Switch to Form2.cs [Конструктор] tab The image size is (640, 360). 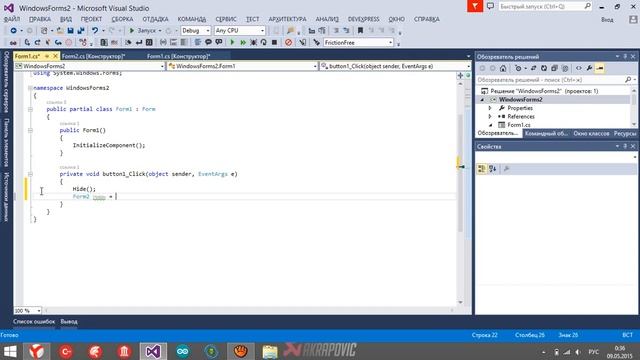click(x=93, y=56)
